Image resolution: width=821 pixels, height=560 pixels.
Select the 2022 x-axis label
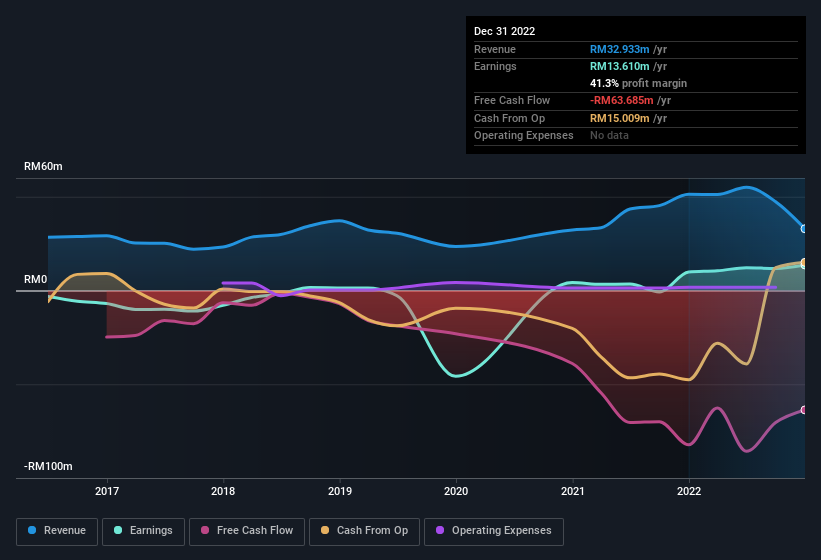[689, 491]
